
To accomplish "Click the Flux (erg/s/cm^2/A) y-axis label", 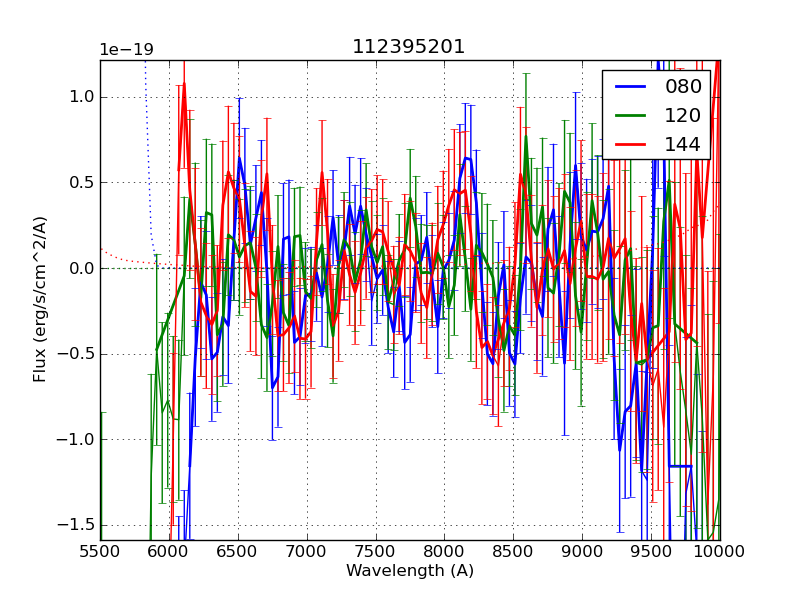I will [x=40, y=300].
